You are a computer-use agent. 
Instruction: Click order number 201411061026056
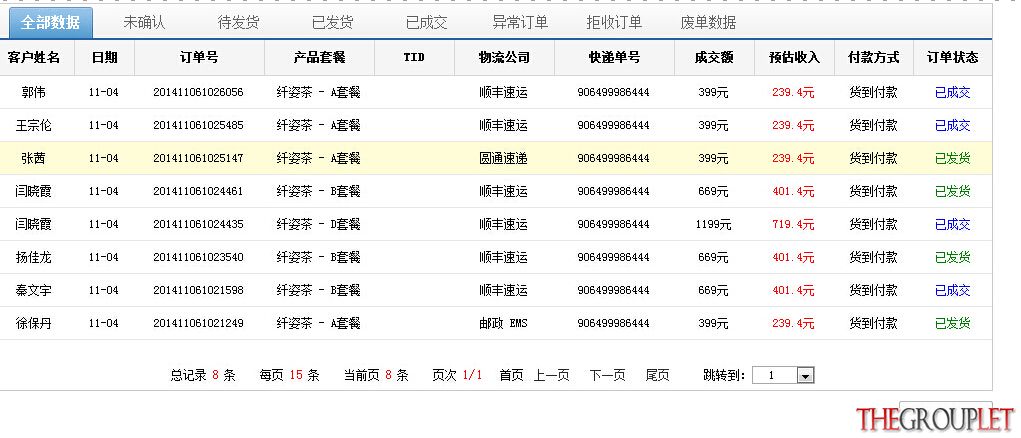[199, 92]
